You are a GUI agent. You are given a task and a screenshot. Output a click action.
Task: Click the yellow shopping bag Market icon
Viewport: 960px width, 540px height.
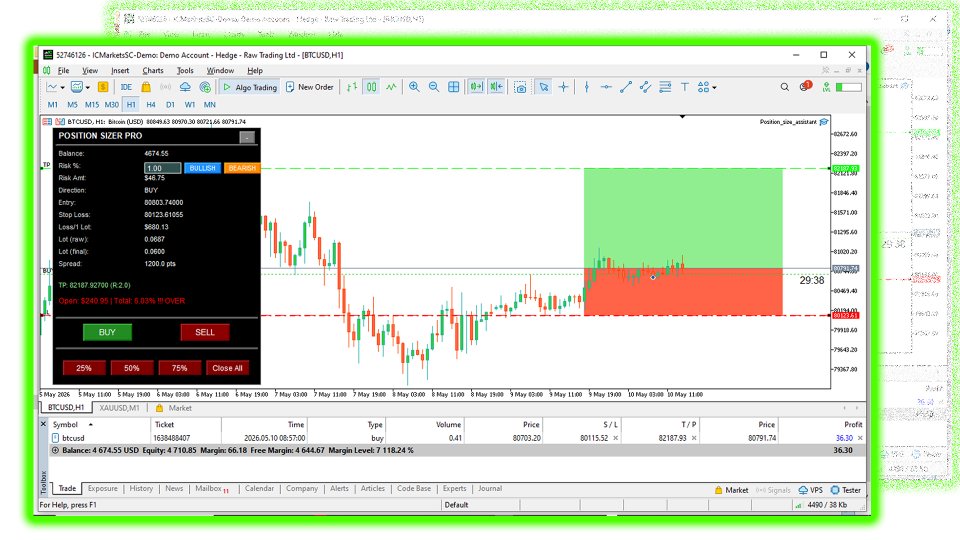pyautogui.click(x=146, y=87)
